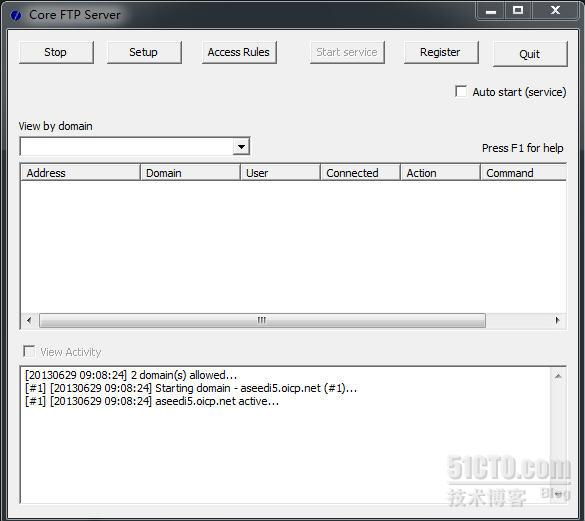
Task: Click the Register button
Action: click(441, 52)
